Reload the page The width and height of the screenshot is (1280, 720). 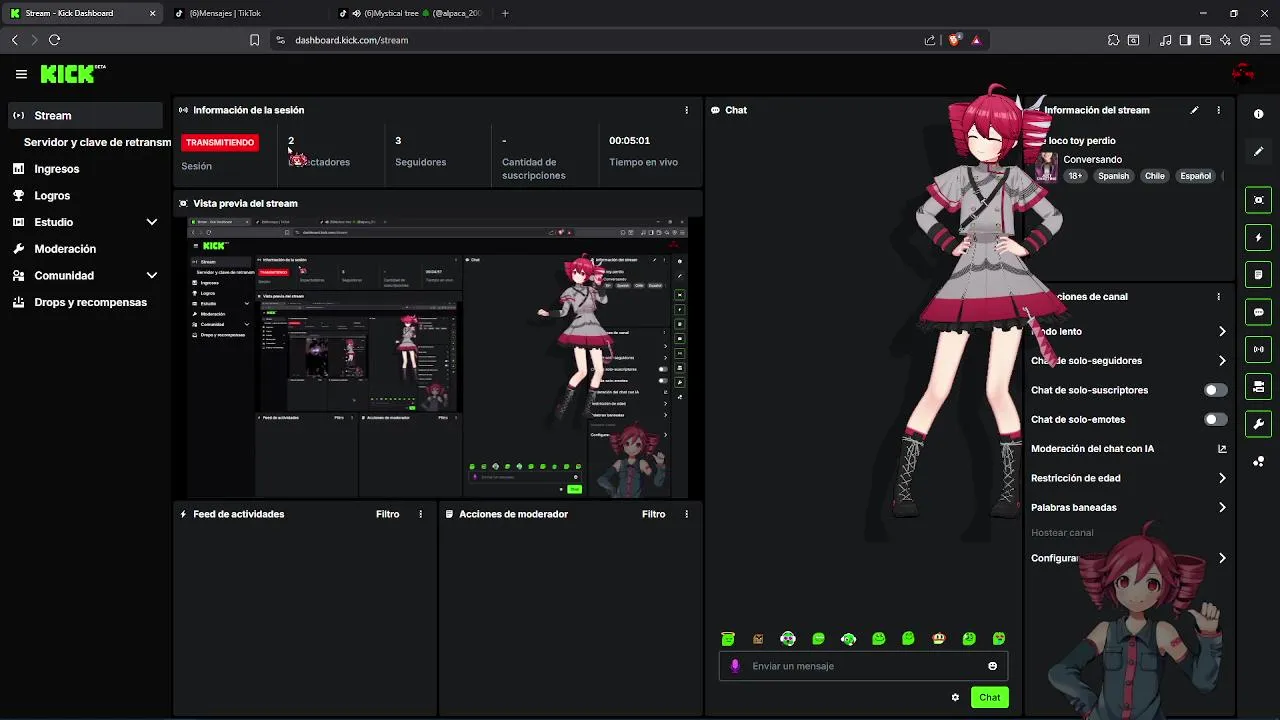coord(54,40)
